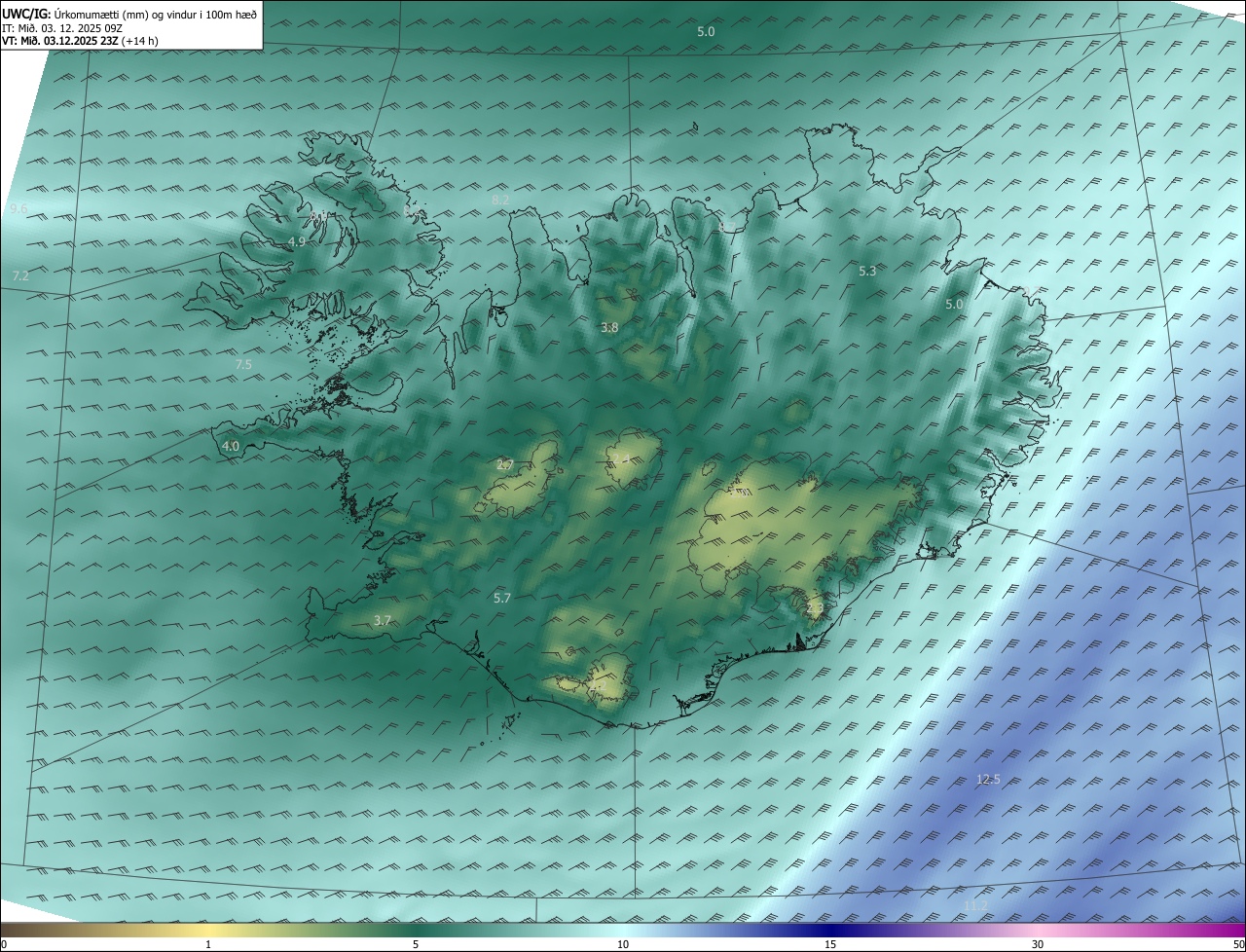
Task: Click the 8.2 value over the north coast bay
Action: (x=500, y=200)
